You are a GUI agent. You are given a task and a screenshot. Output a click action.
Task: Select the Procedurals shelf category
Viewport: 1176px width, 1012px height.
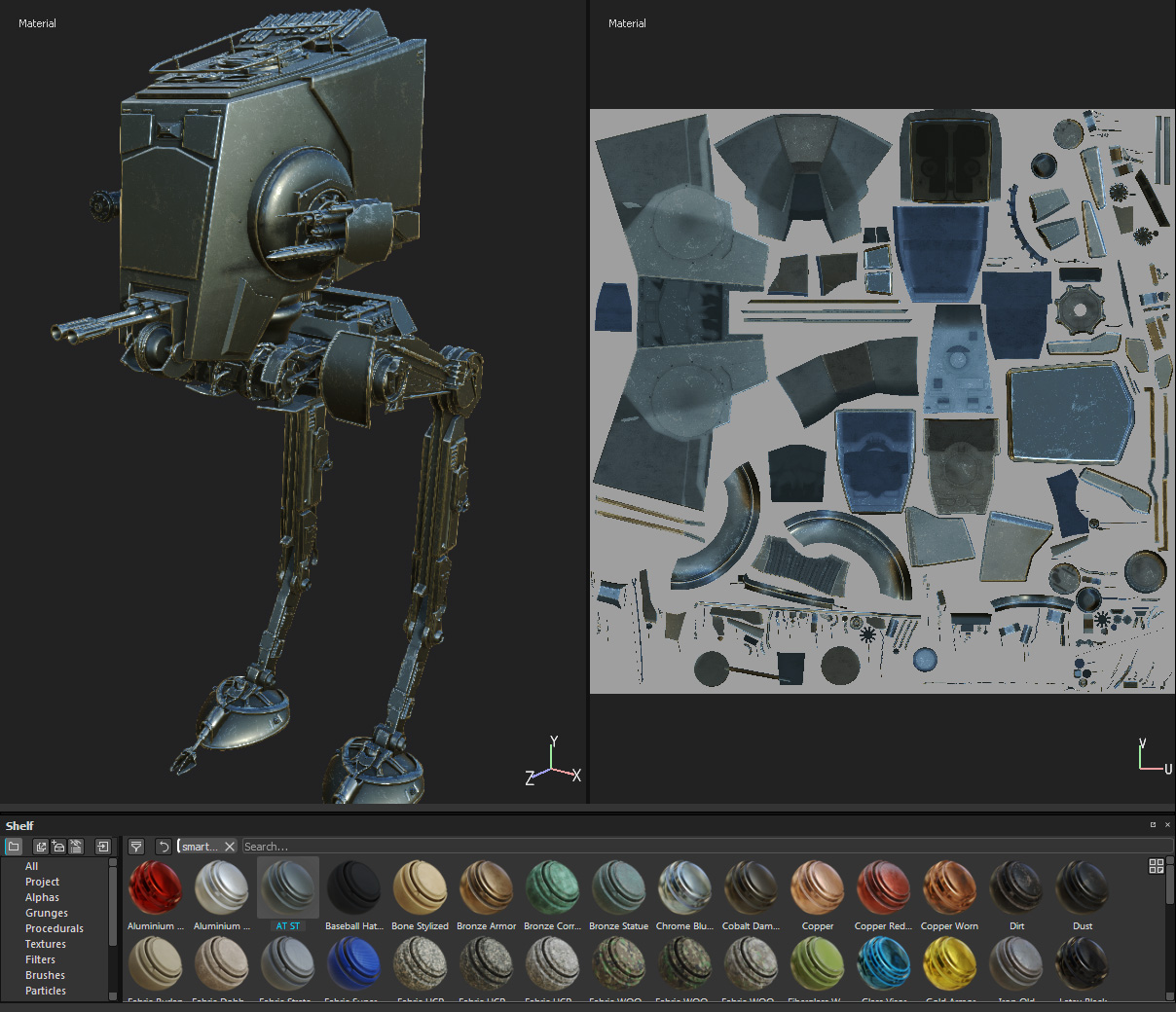click(55, 928)
